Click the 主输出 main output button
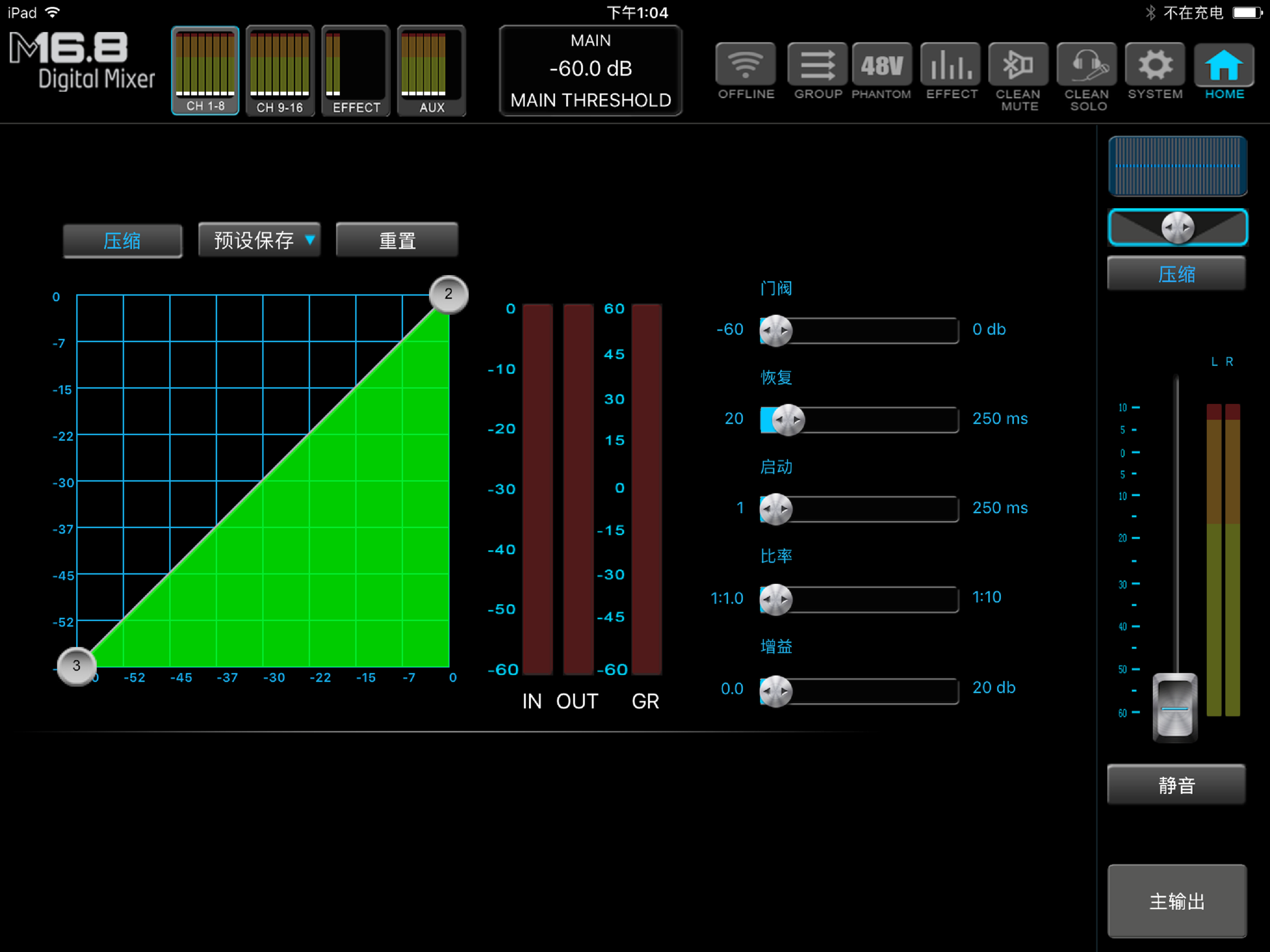This screenshot has width=1270, height=952. 1177,901
